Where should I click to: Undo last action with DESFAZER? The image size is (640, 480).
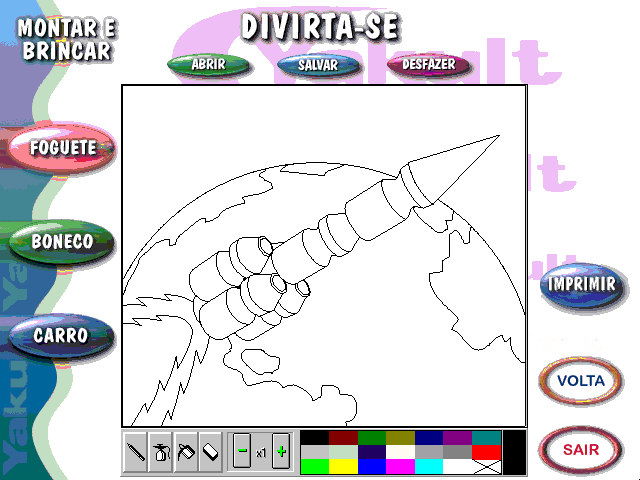click(428, 64)
